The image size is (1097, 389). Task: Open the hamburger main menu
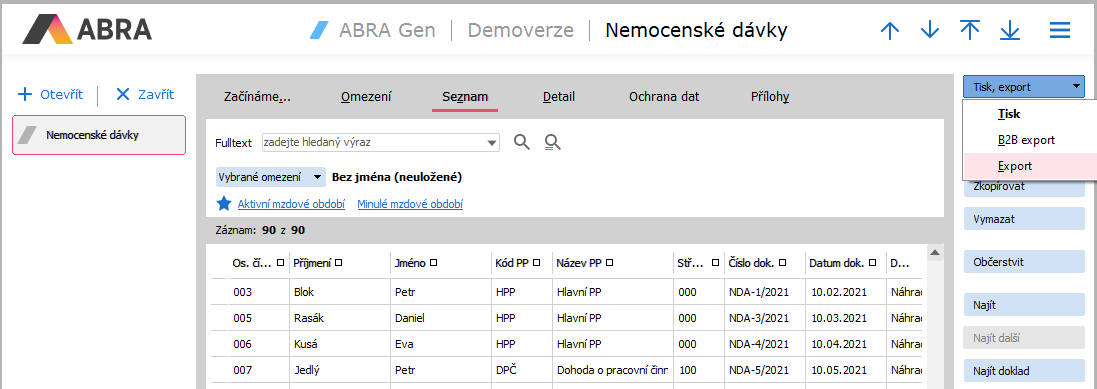[x=1060, y=31]
